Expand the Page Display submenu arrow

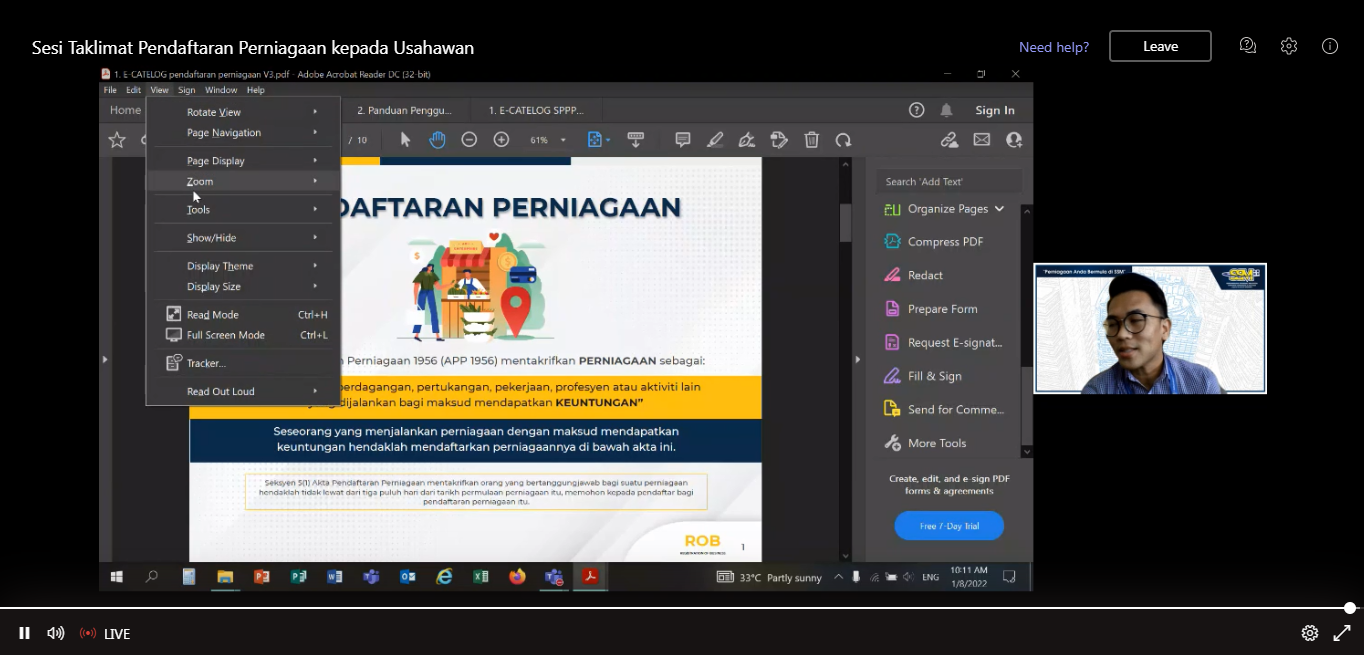[315, 160]
